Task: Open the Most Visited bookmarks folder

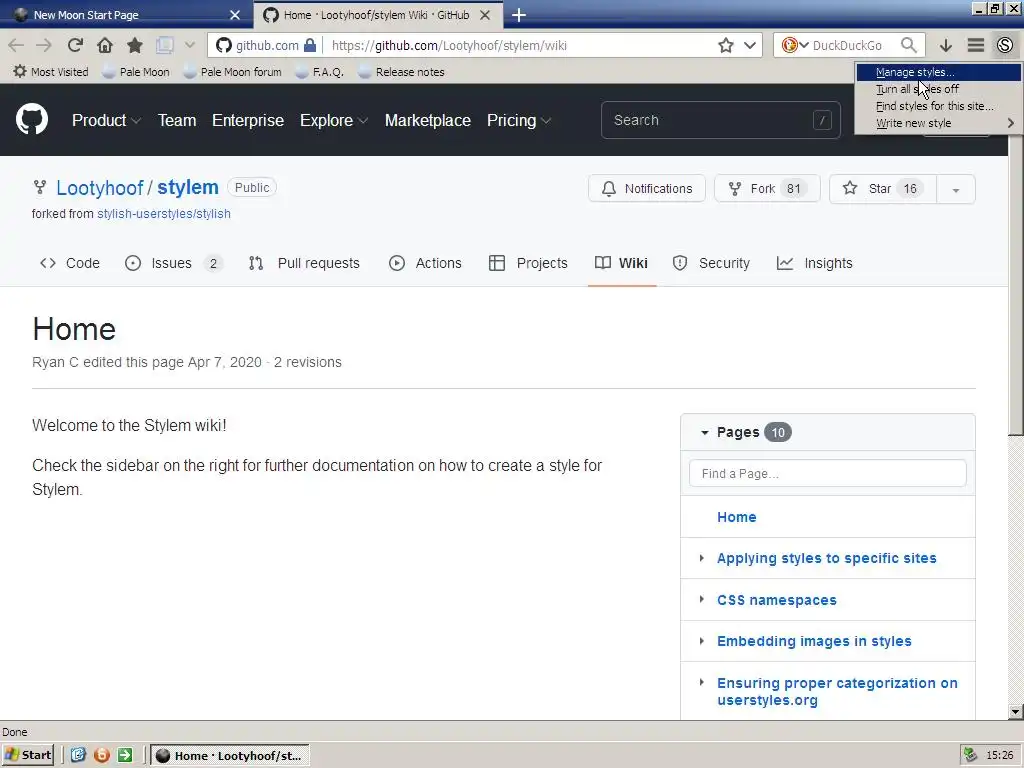Action: (51, 72)
